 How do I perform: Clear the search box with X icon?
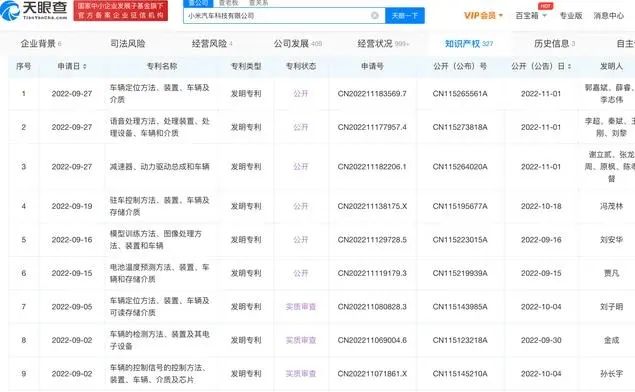(375, 15)
